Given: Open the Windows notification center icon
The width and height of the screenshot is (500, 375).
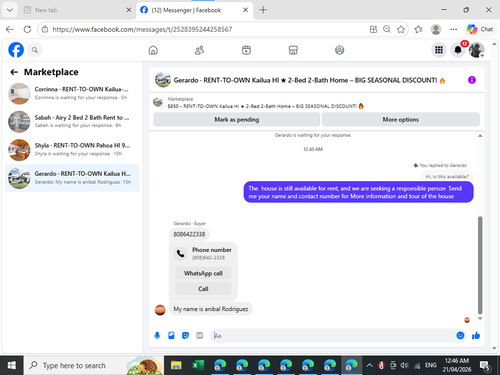Looking at the screenshot, I should [x=485, y=366].
